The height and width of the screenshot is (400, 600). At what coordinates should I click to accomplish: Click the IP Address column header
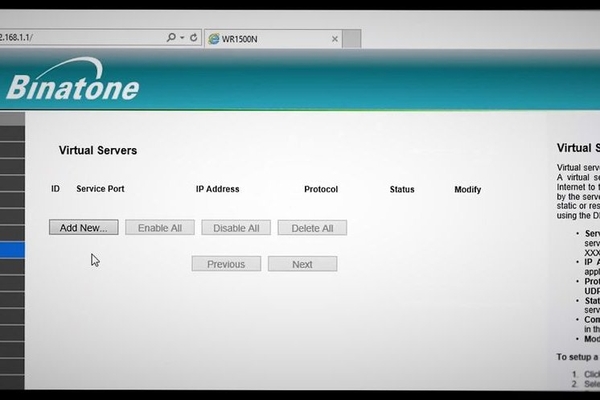(x=217, y=189)
